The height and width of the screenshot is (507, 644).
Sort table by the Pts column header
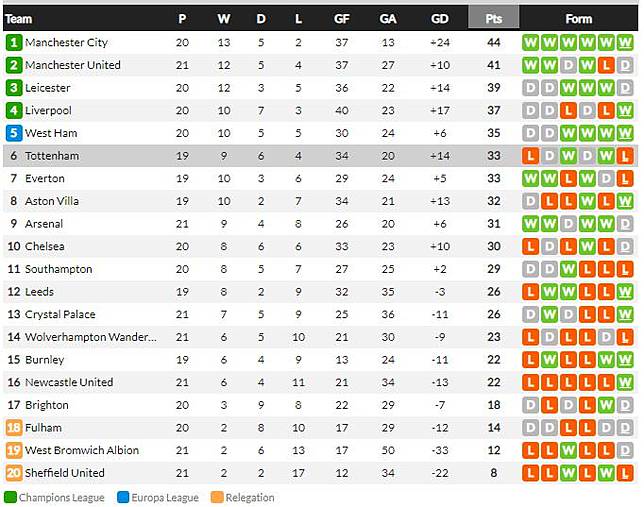tap(494, 19)
